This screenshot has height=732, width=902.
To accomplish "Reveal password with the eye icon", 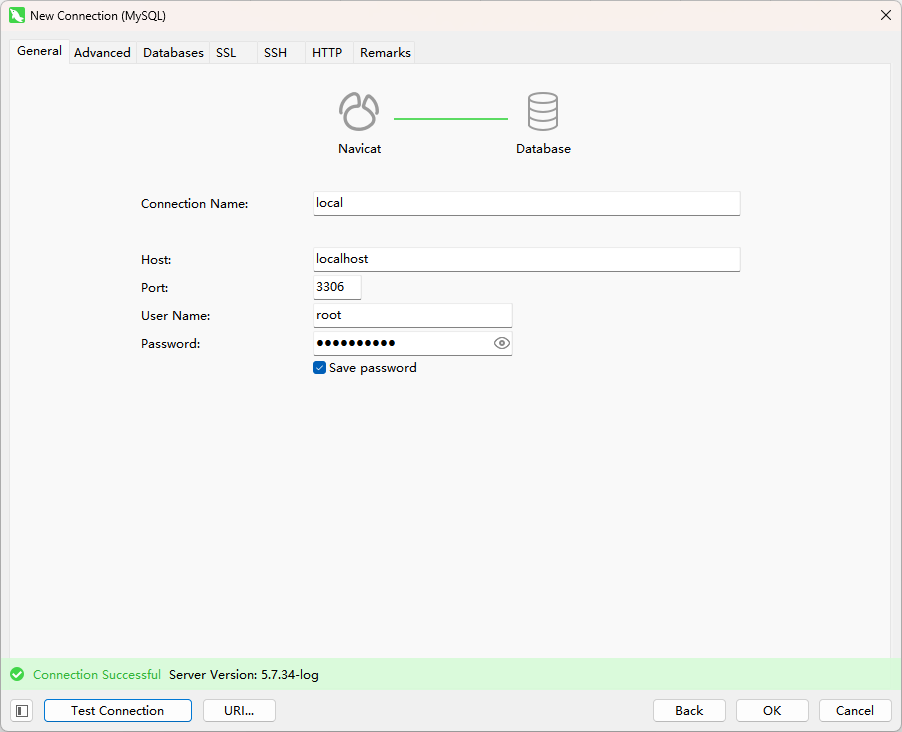I will [502, 343].
